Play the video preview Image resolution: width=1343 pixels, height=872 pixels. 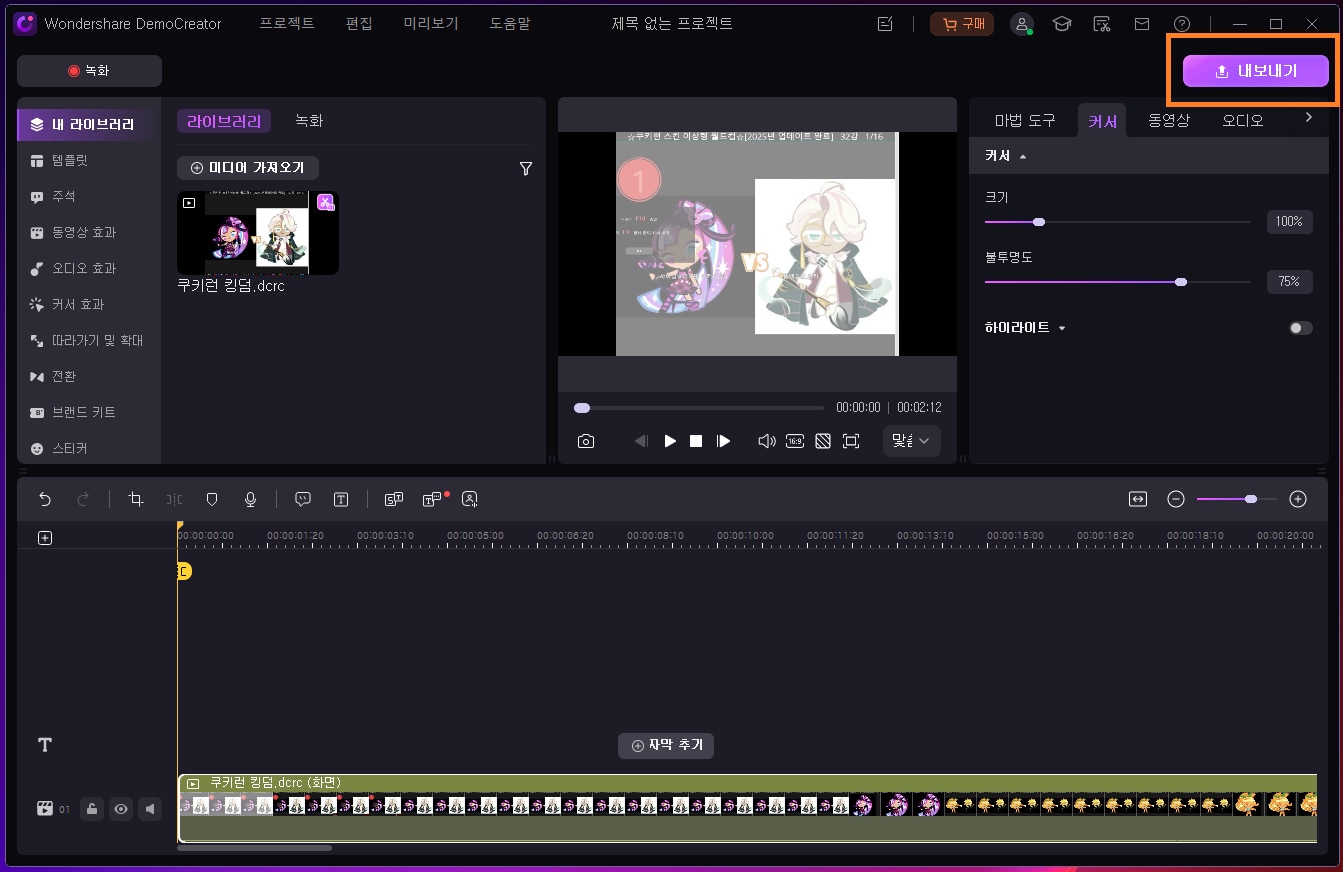[x=670, y=441]
